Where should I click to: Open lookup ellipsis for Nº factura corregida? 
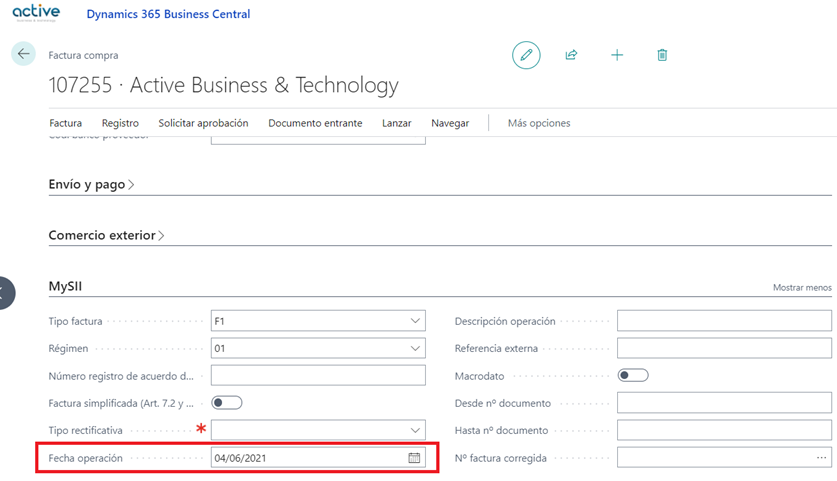tap(821, 458)
